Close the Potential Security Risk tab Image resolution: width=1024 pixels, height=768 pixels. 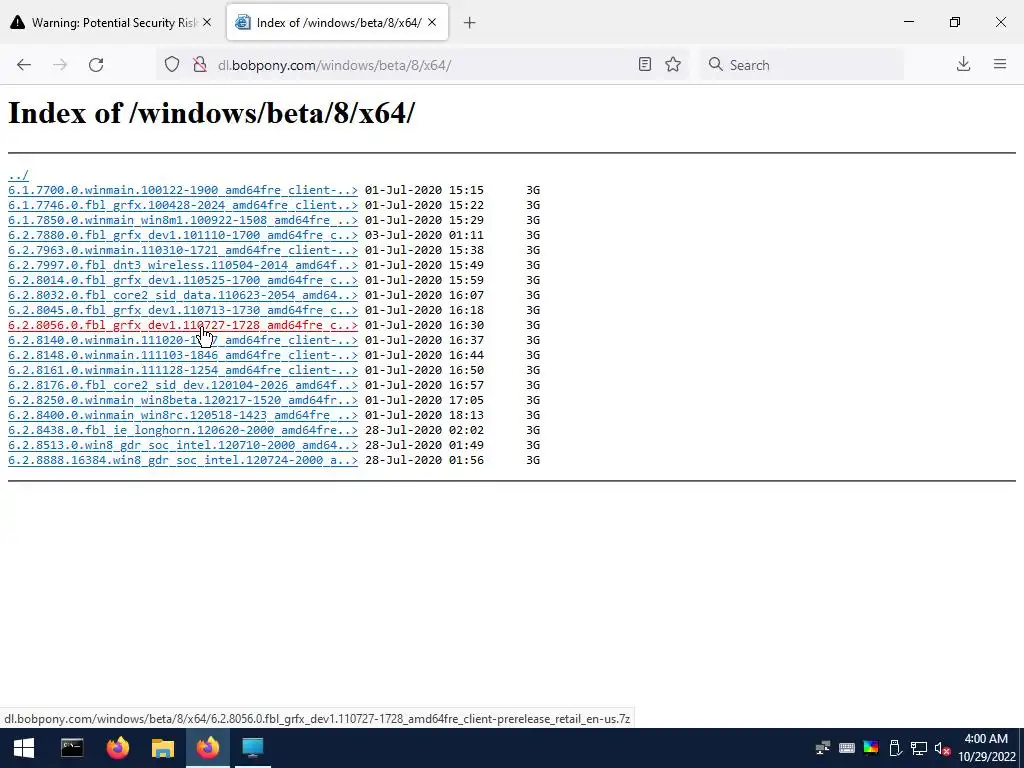207,23
